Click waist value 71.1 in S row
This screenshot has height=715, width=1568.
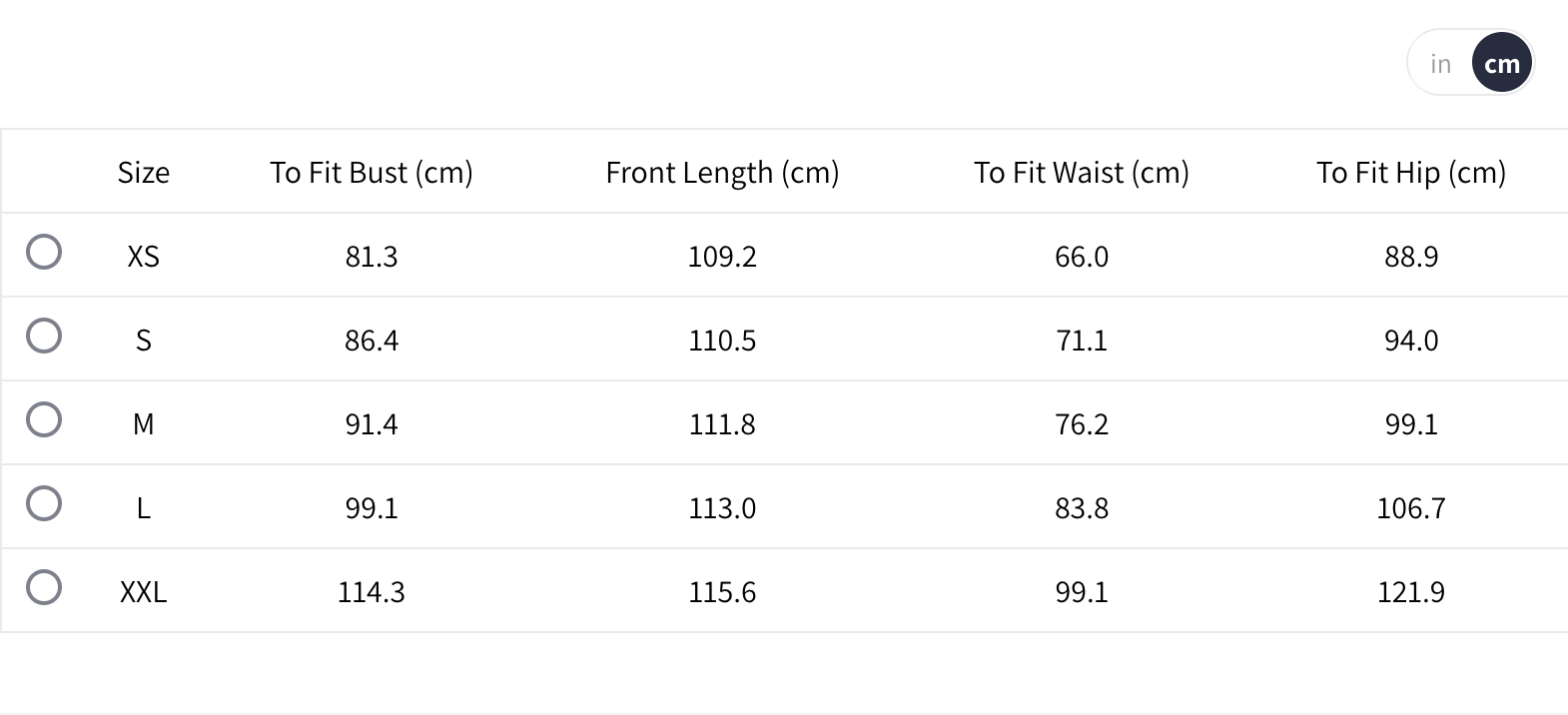click(x=1082, y=341)
